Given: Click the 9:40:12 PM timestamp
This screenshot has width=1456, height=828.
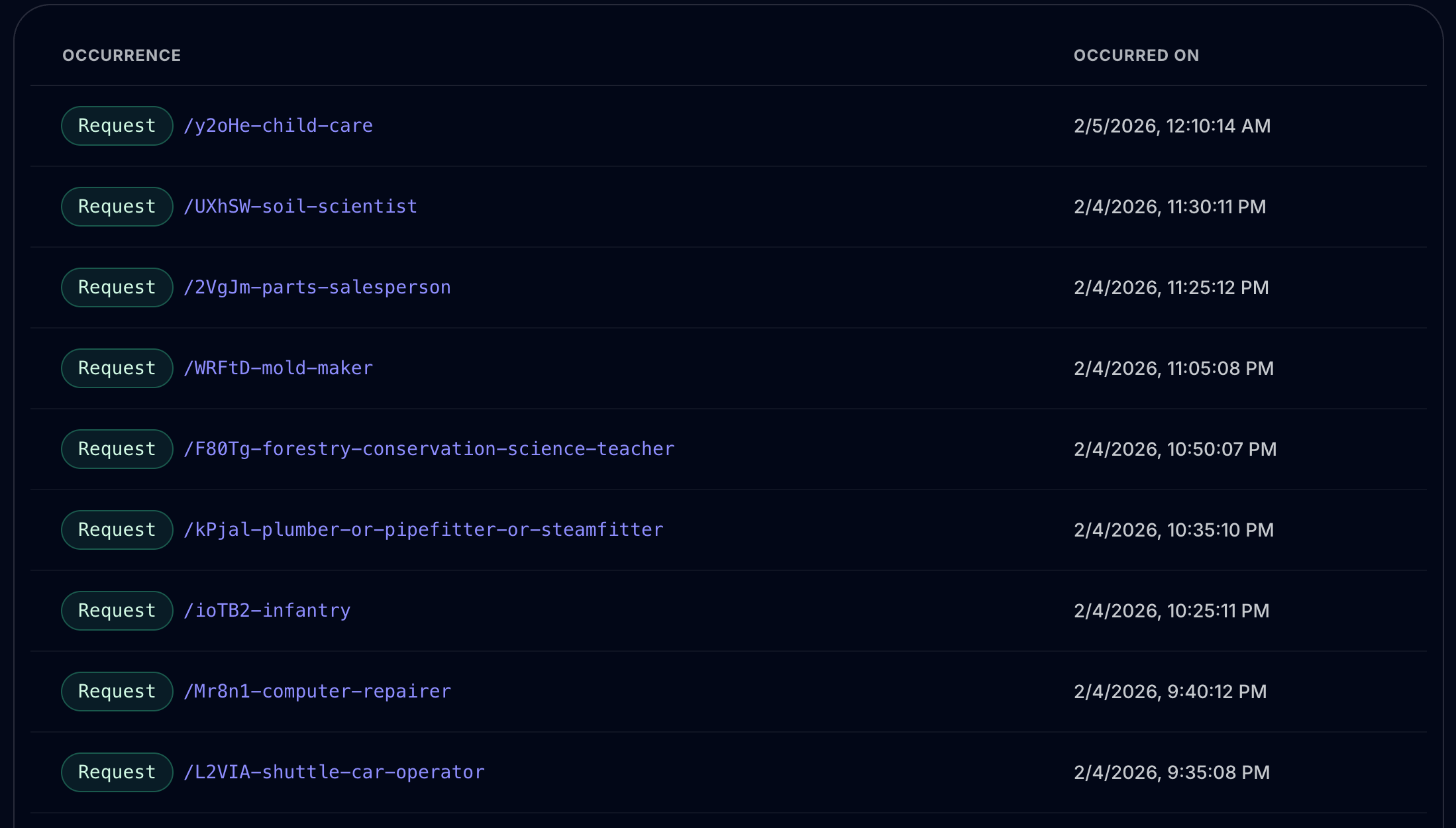Looking at the screenshot, I should (1170, 692).
